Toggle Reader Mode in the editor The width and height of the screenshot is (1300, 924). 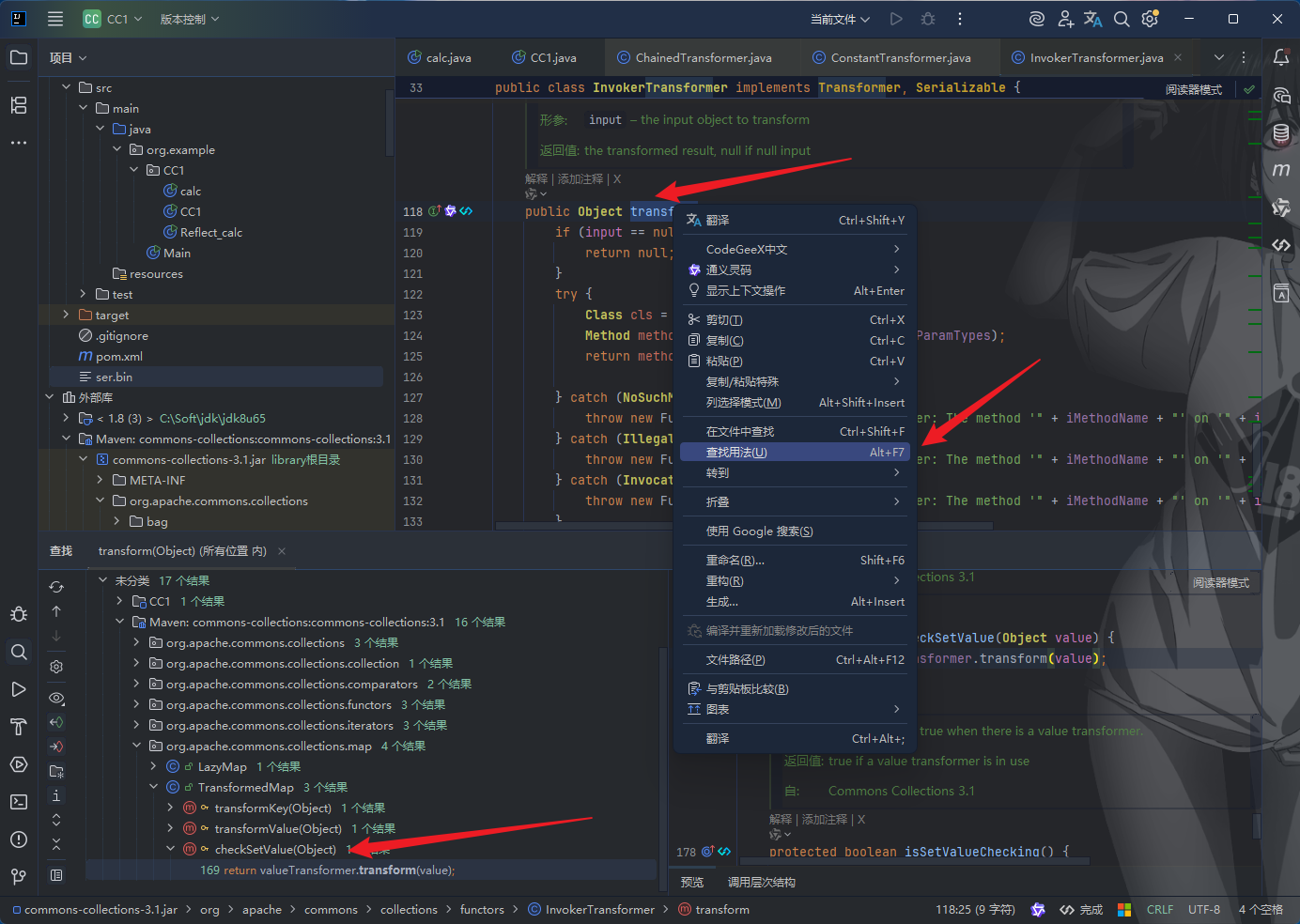(1194, 89)
